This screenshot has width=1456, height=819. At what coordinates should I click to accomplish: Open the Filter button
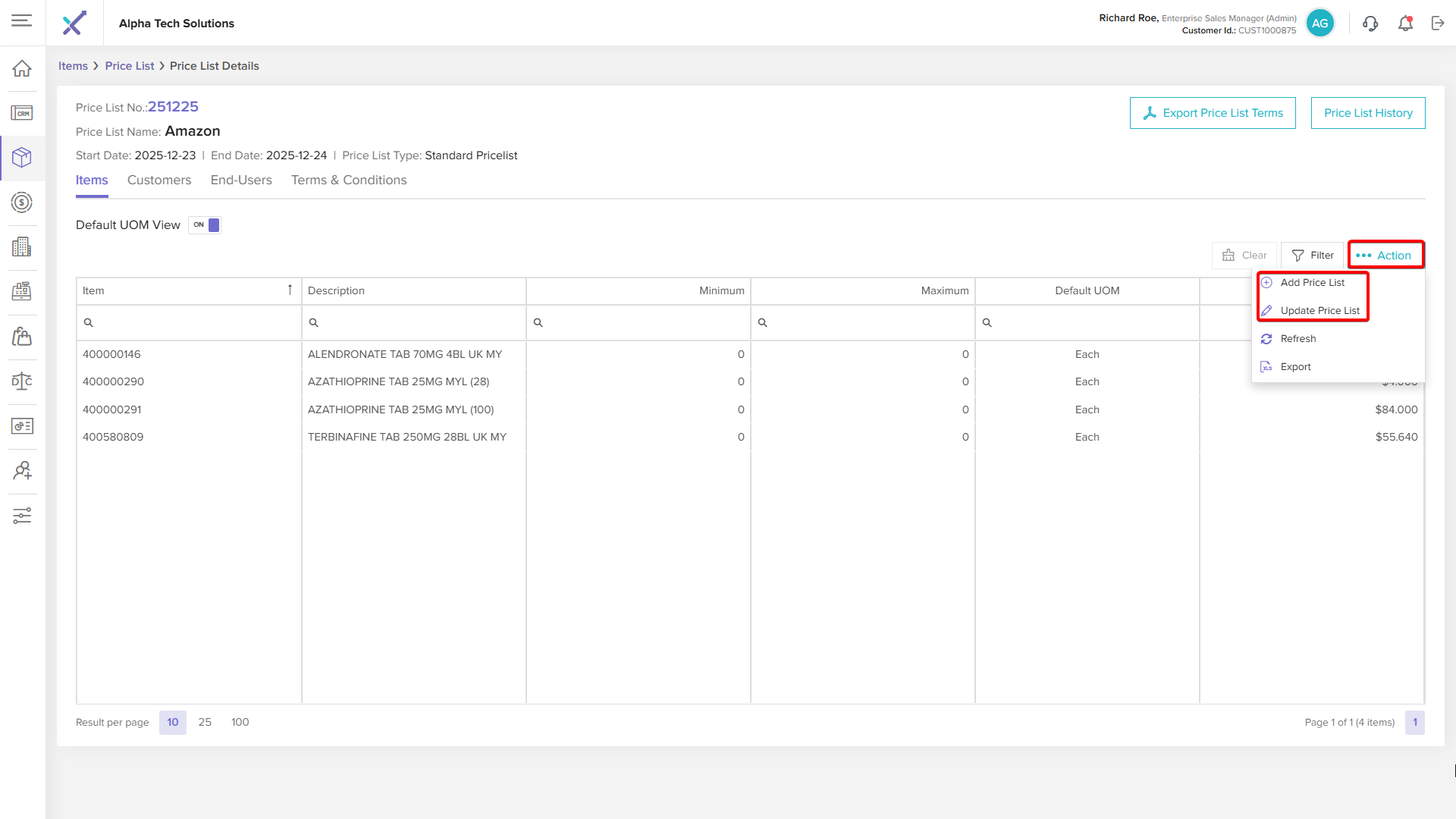click(x=1313, y=256)
